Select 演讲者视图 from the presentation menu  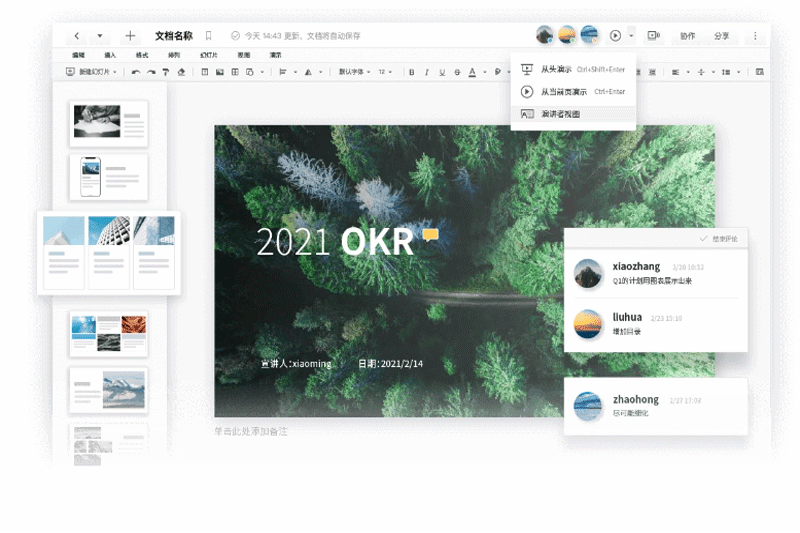point(561,114)
